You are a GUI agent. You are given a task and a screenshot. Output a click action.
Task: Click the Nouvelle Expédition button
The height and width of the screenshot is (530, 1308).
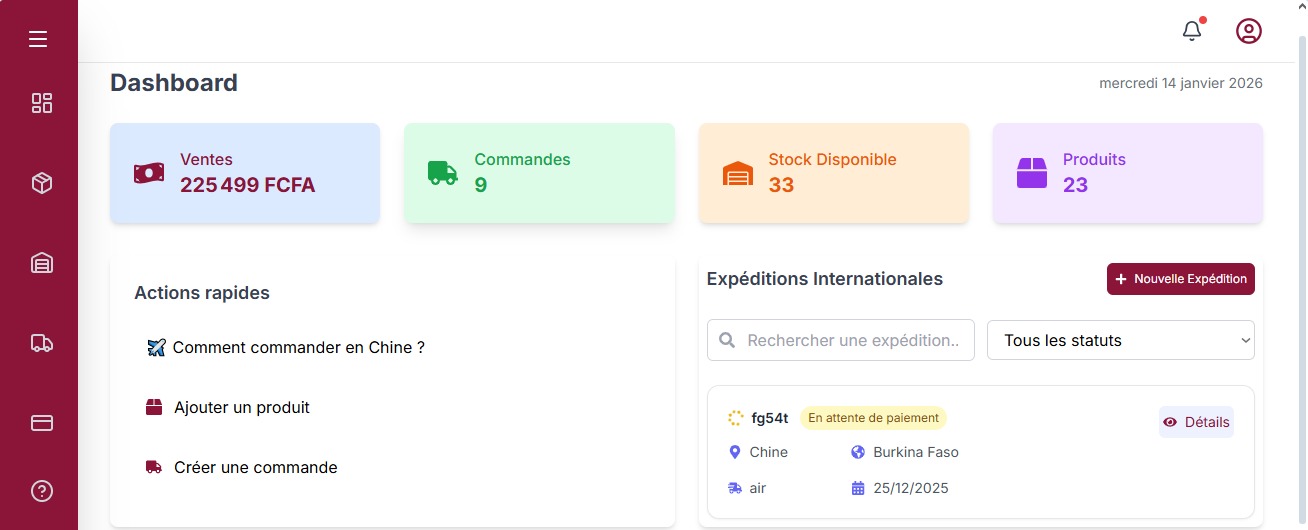point(1180,279)
